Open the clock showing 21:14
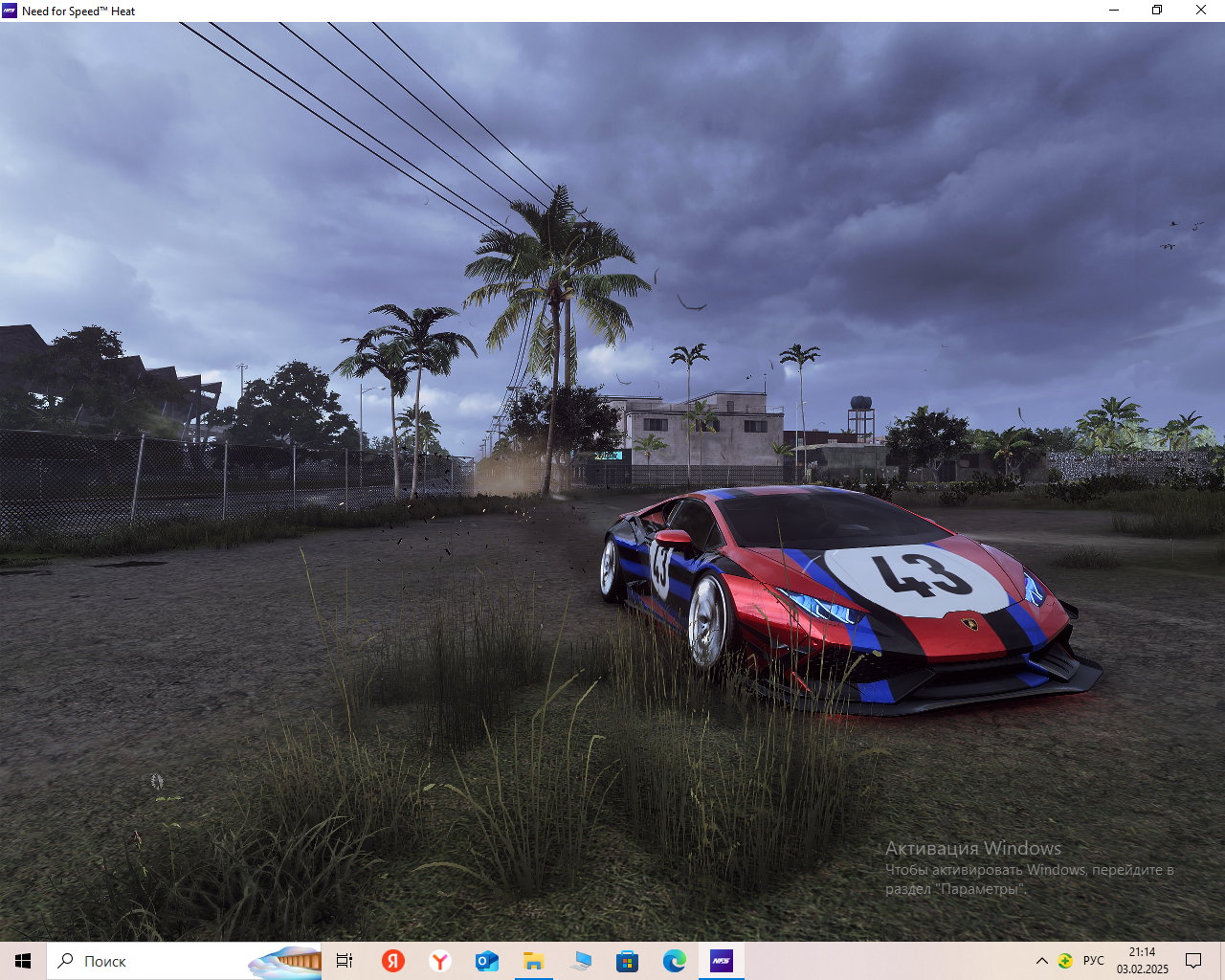Screen dimensions: 1225x980 pyautogui.click(x=1143, y=961)
